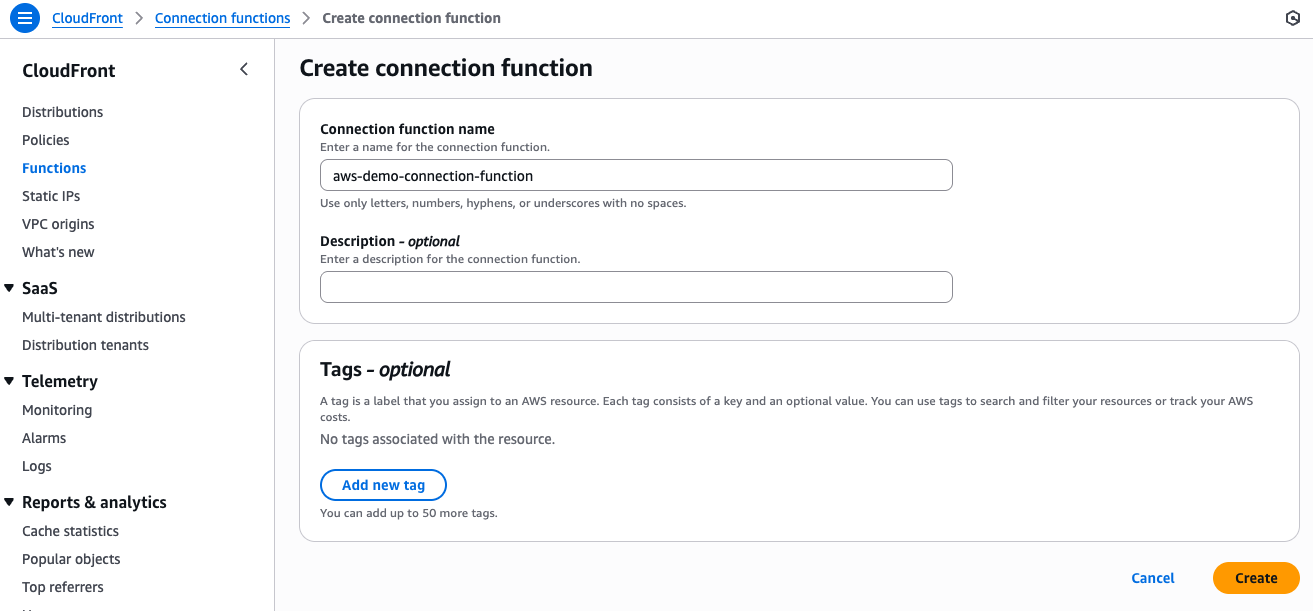Open Connection functions breadcrumb link
1313x611 pixels.
pyautogui.click(x=222, y=18)
